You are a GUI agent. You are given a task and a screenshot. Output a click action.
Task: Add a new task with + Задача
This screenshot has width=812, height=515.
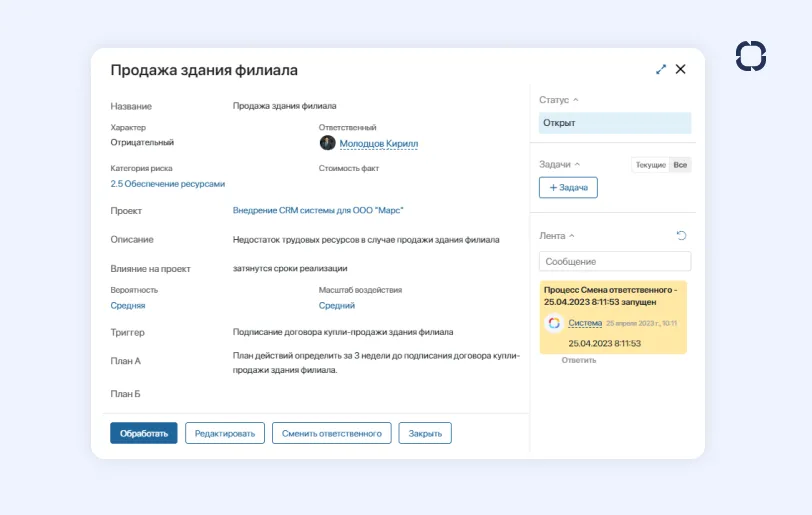(568, 188)
